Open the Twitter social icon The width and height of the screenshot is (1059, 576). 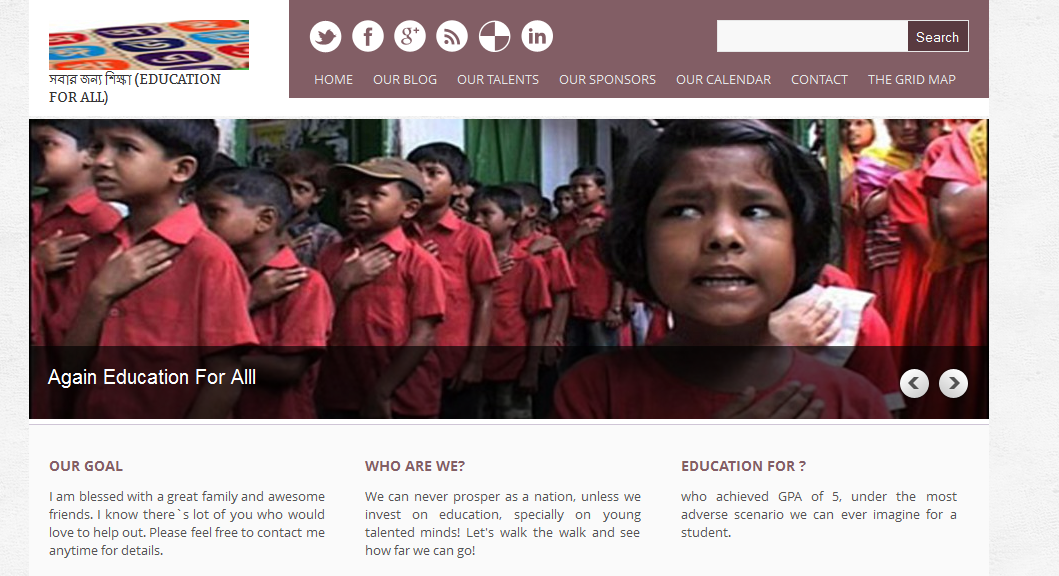pyautogui.click(x=326, y=36)
